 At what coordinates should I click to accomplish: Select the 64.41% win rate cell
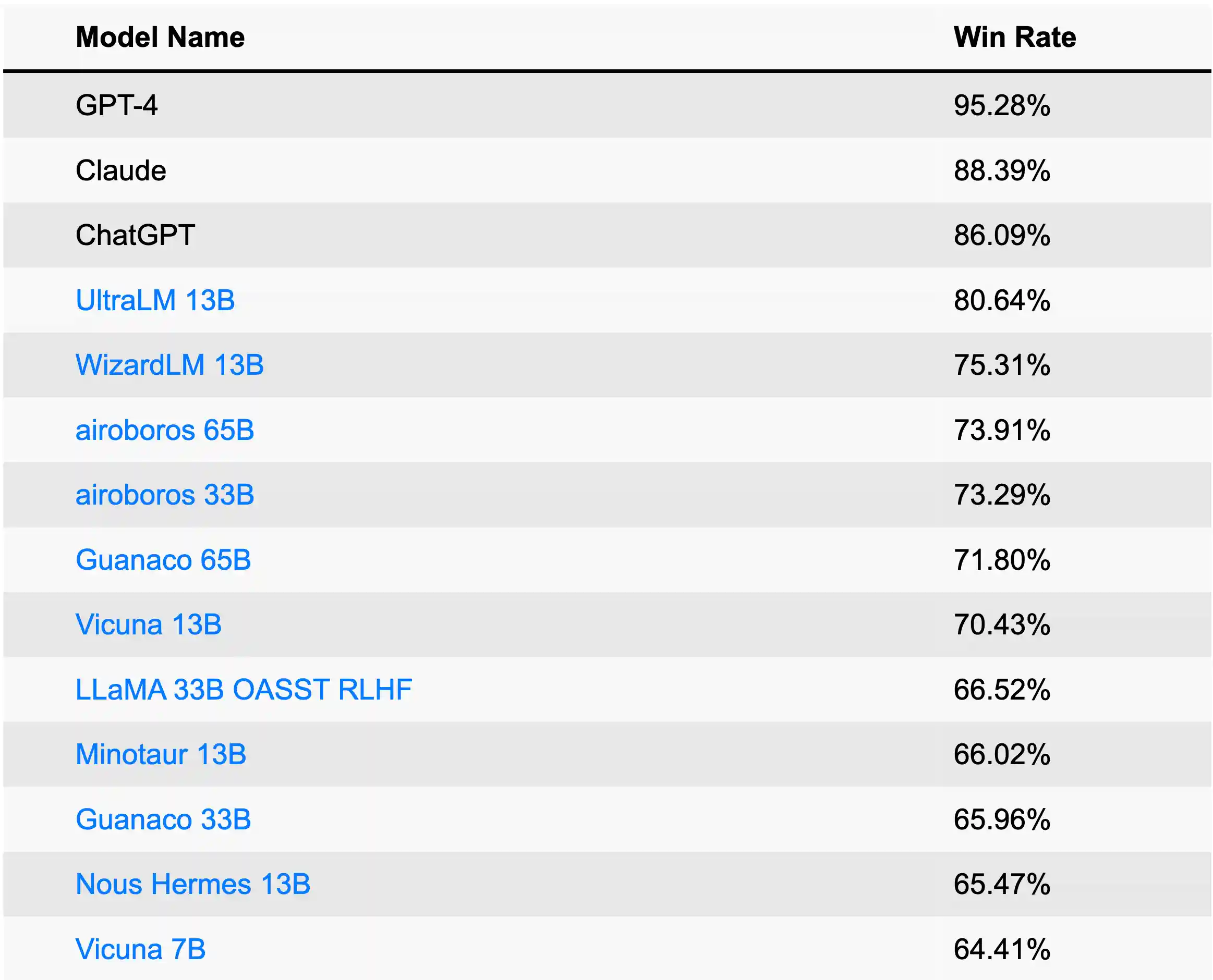coord(1001,950)
